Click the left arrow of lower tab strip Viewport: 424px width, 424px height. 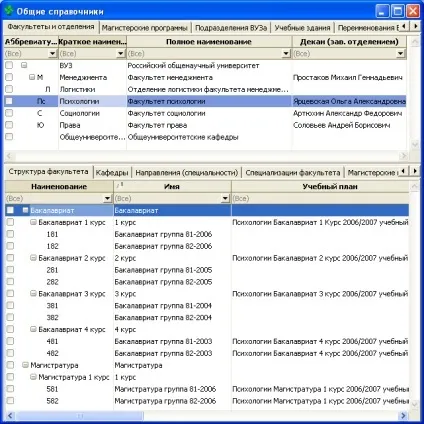coord(404,171)
